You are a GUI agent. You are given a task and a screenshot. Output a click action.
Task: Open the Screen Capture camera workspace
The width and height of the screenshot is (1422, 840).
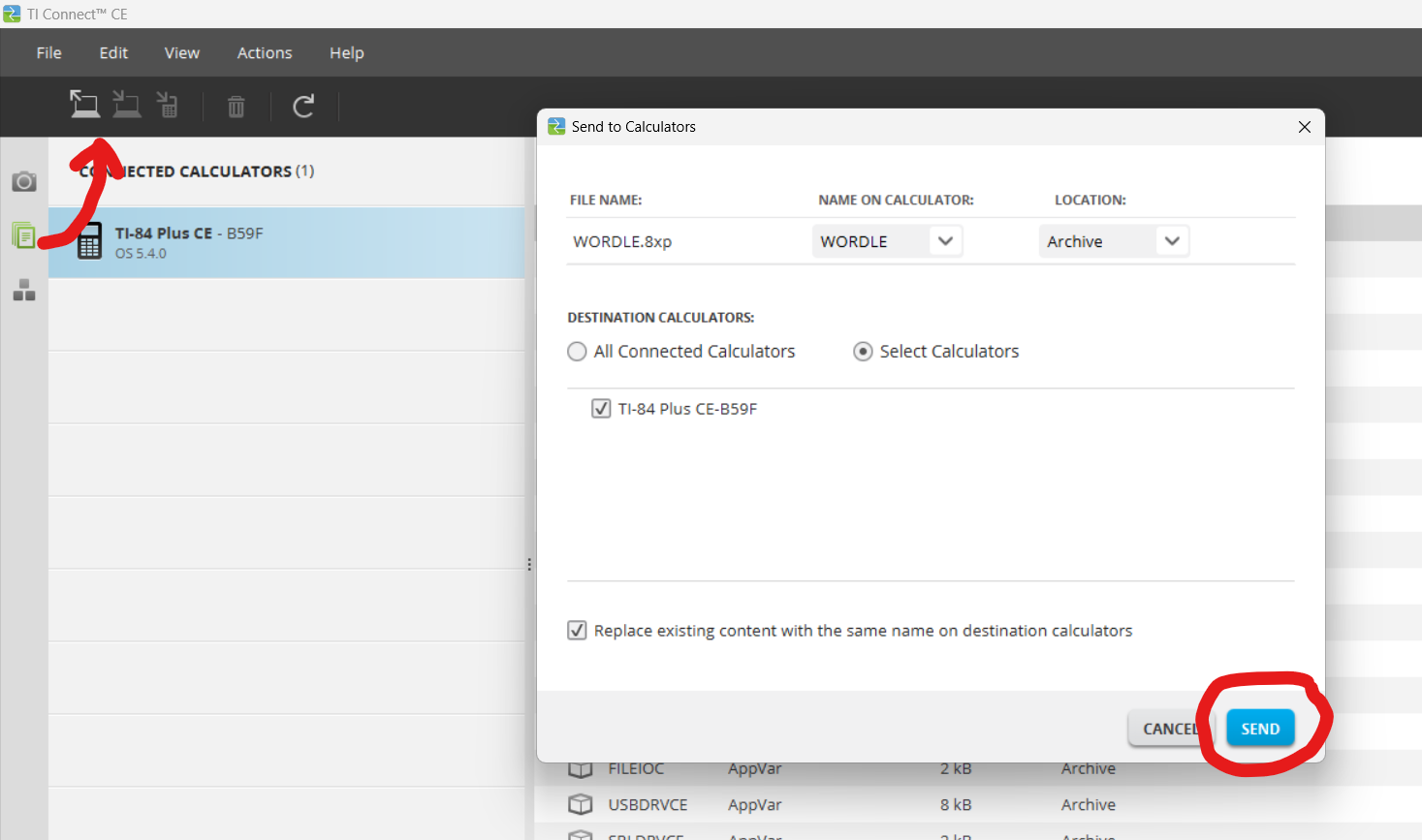[x=24, y=182]
